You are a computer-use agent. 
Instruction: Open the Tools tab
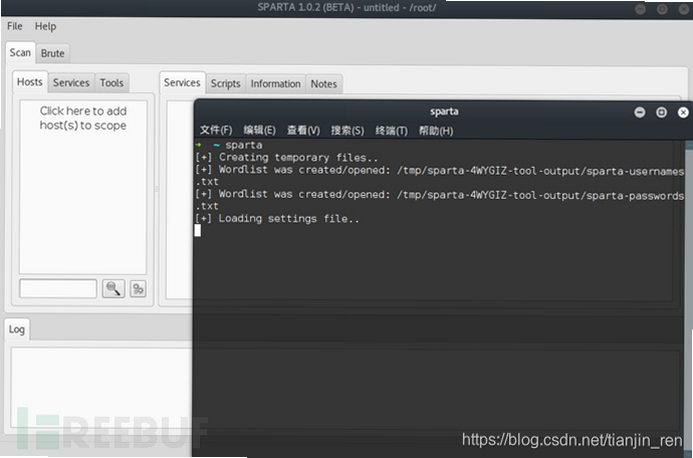(x=111, y=83)
